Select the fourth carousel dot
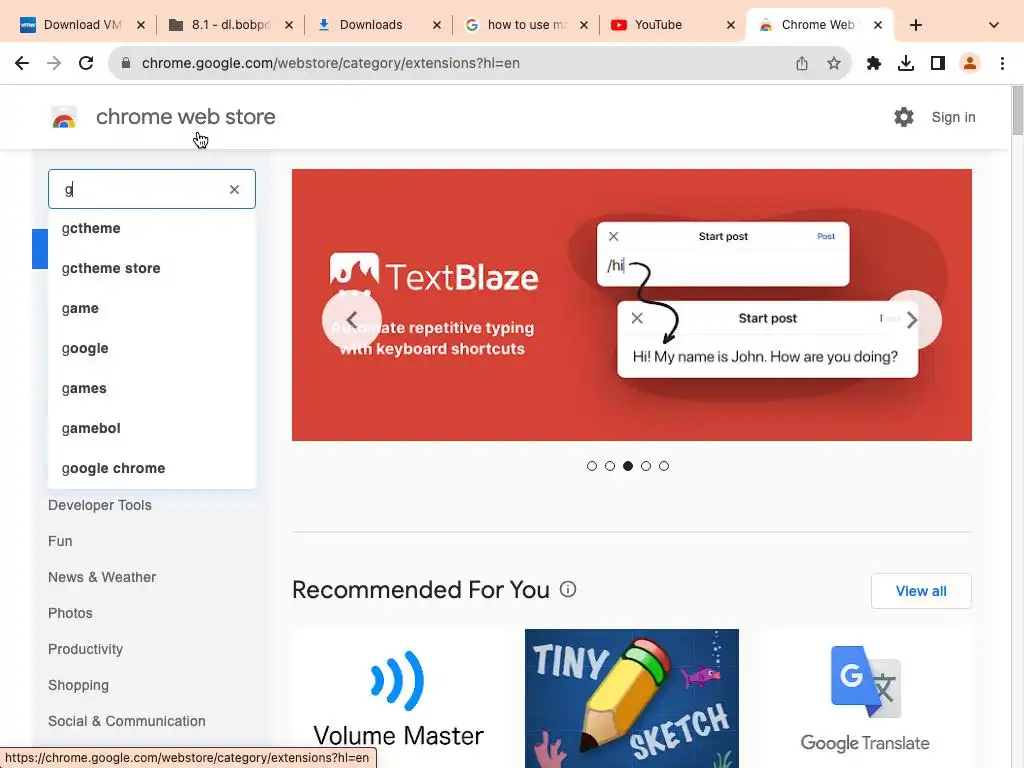 [x=646, y=466]
